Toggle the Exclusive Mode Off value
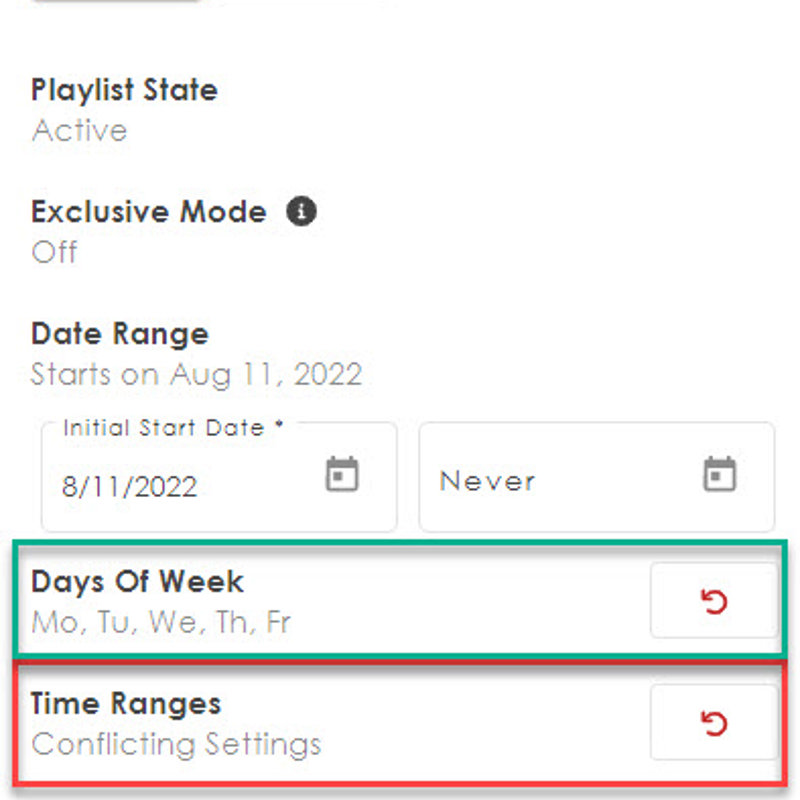Screen dimensions: 800x800 (54, 252)
